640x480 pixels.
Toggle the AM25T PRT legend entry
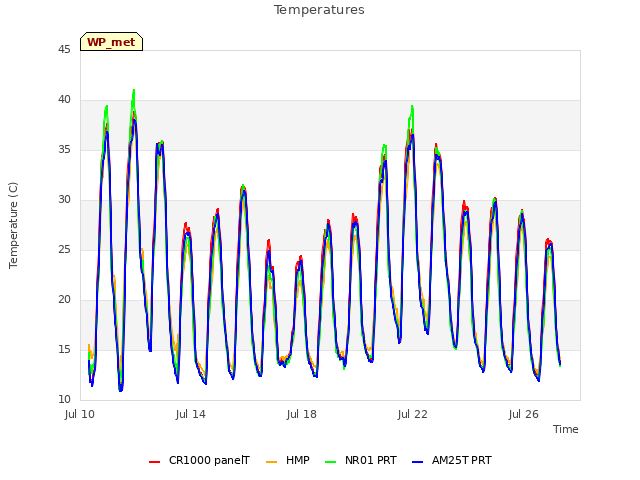pyautogui.click(x=451, y=460)
